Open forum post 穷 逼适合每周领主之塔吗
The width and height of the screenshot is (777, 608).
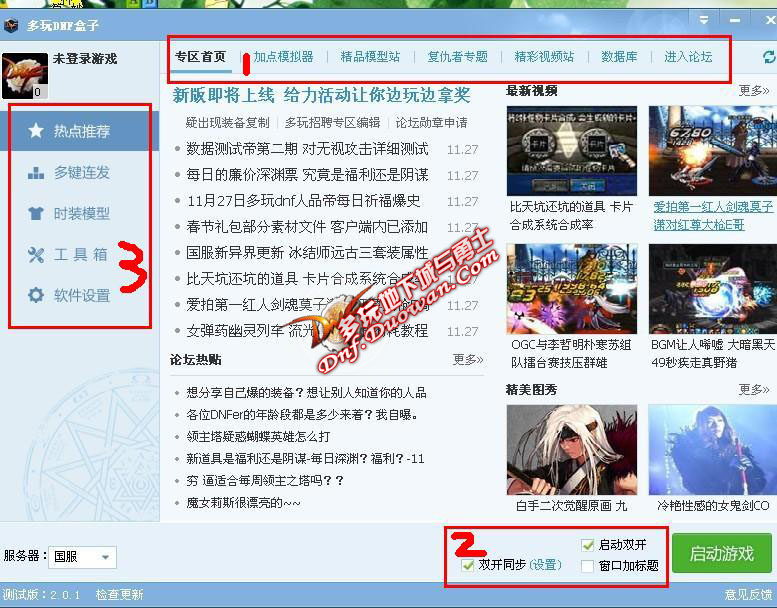pos(265,480)
